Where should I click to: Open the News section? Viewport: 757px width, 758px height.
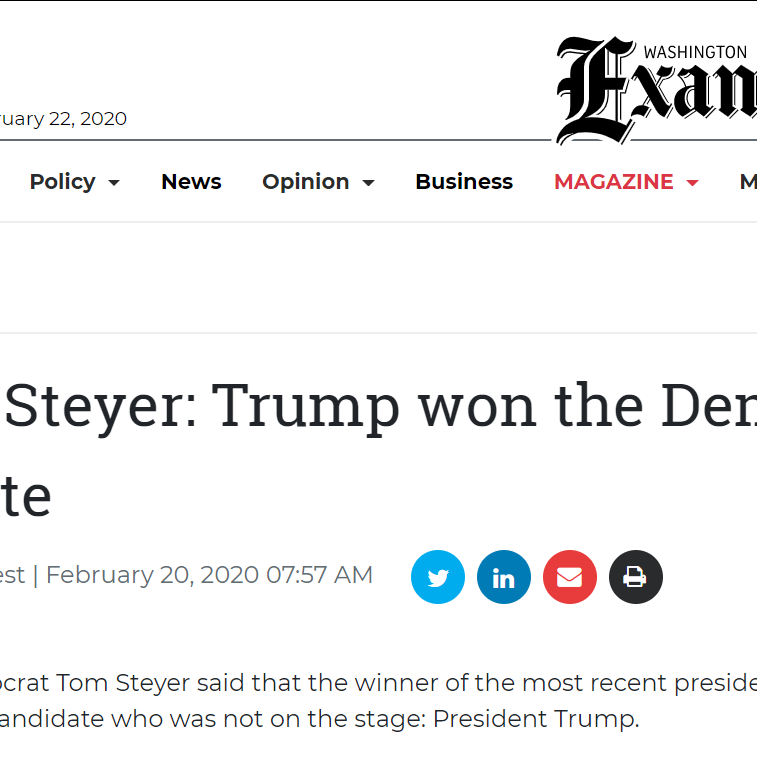(x=191, y=182)
